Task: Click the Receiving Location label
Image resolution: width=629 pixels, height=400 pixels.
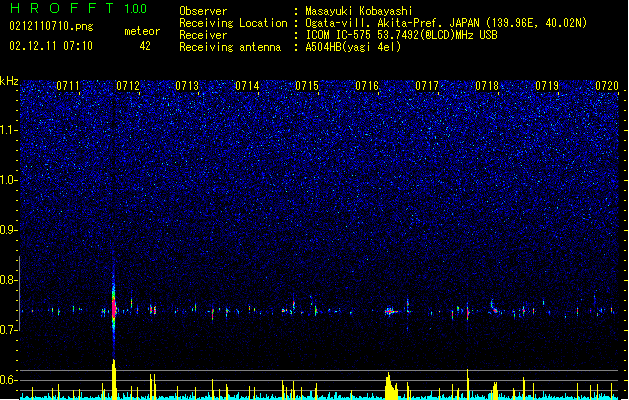Action: [233, 23]
